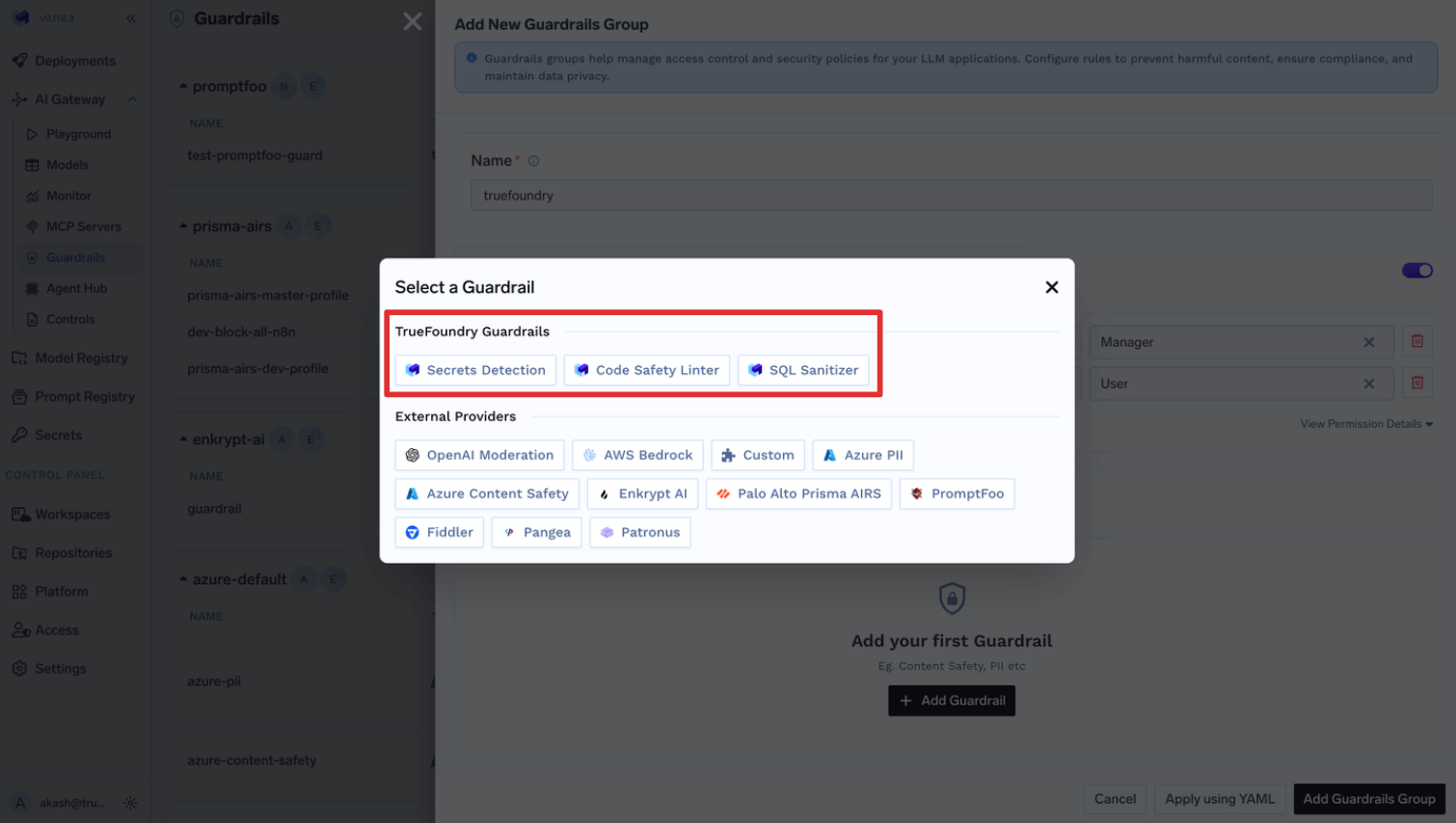
Task: Open prisma-airs-master-profile entry
Action: click(x=268, y=295)
